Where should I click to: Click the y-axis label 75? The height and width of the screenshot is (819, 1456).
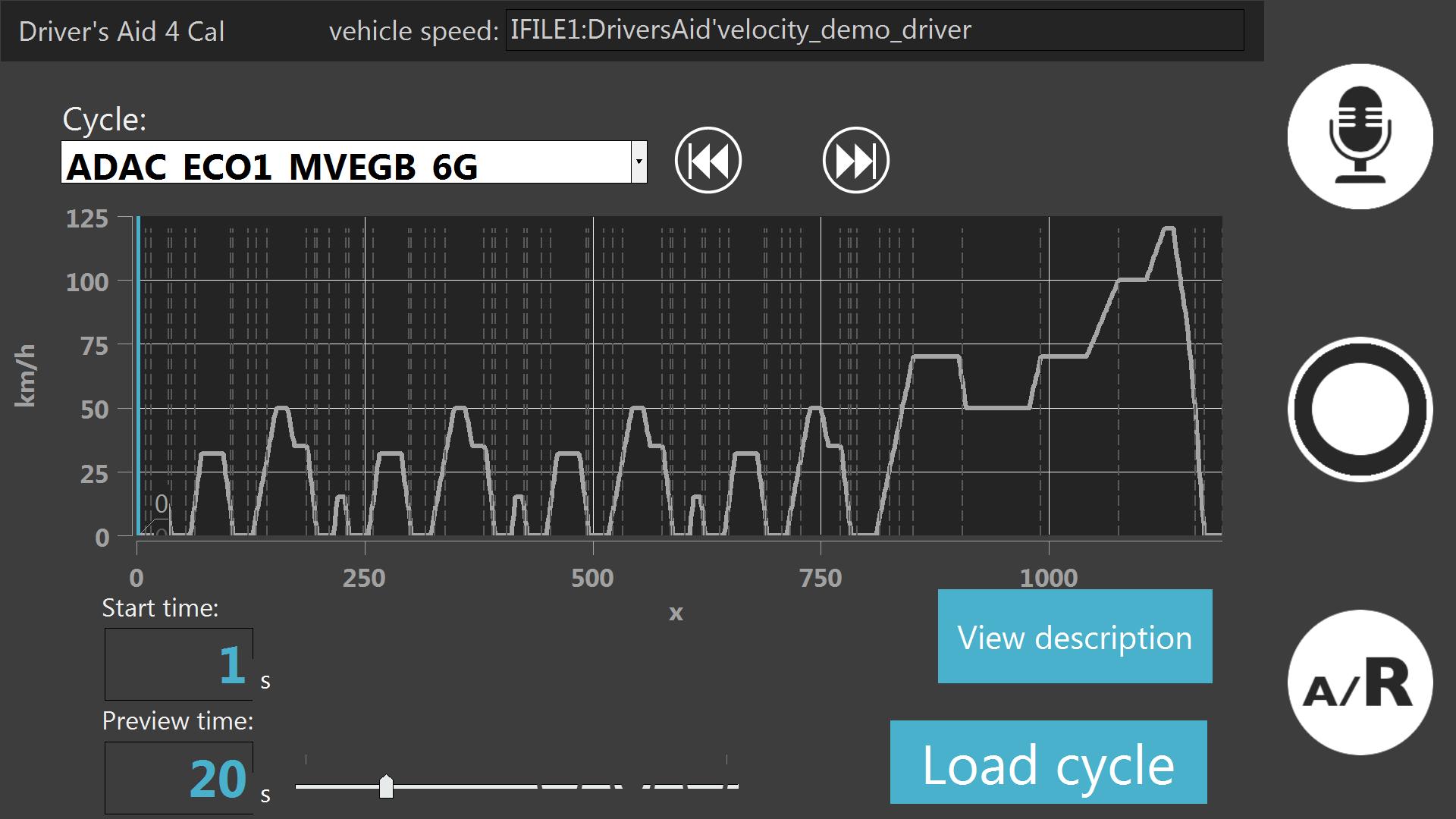pyautogui.click(x=94, y=347)
